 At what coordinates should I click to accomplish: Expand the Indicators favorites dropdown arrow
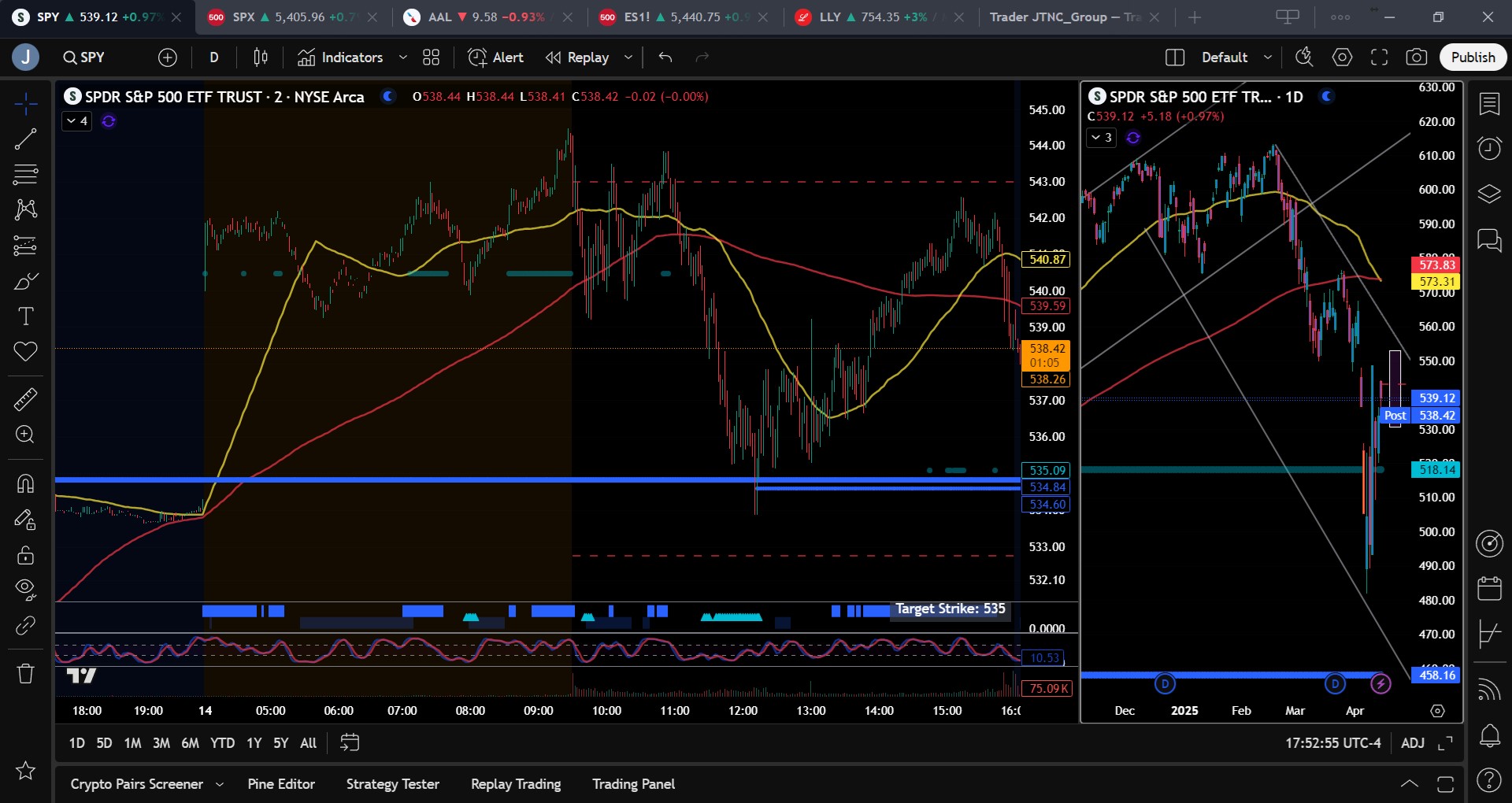pyautogui.click(x=403, y=57)
